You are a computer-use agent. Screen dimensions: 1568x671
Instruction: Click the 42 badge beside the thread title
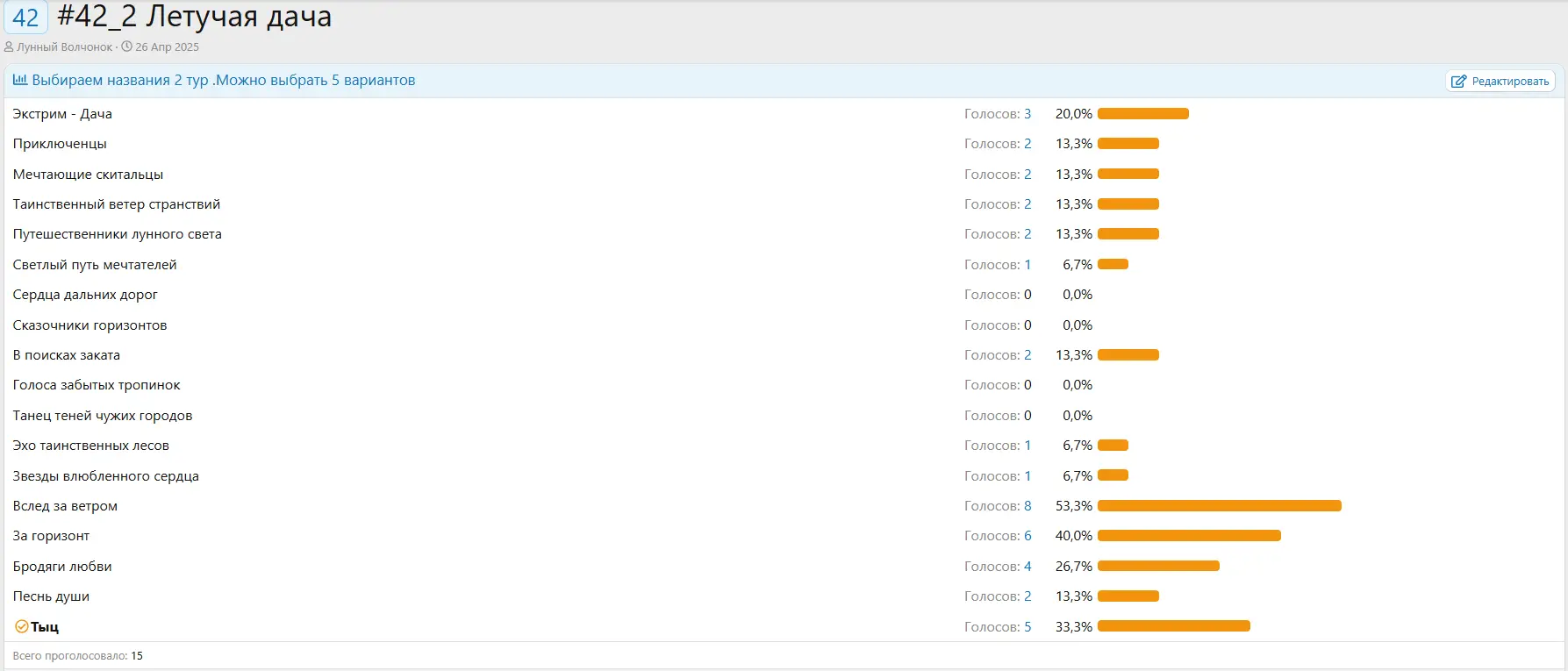tap(25, 18)
